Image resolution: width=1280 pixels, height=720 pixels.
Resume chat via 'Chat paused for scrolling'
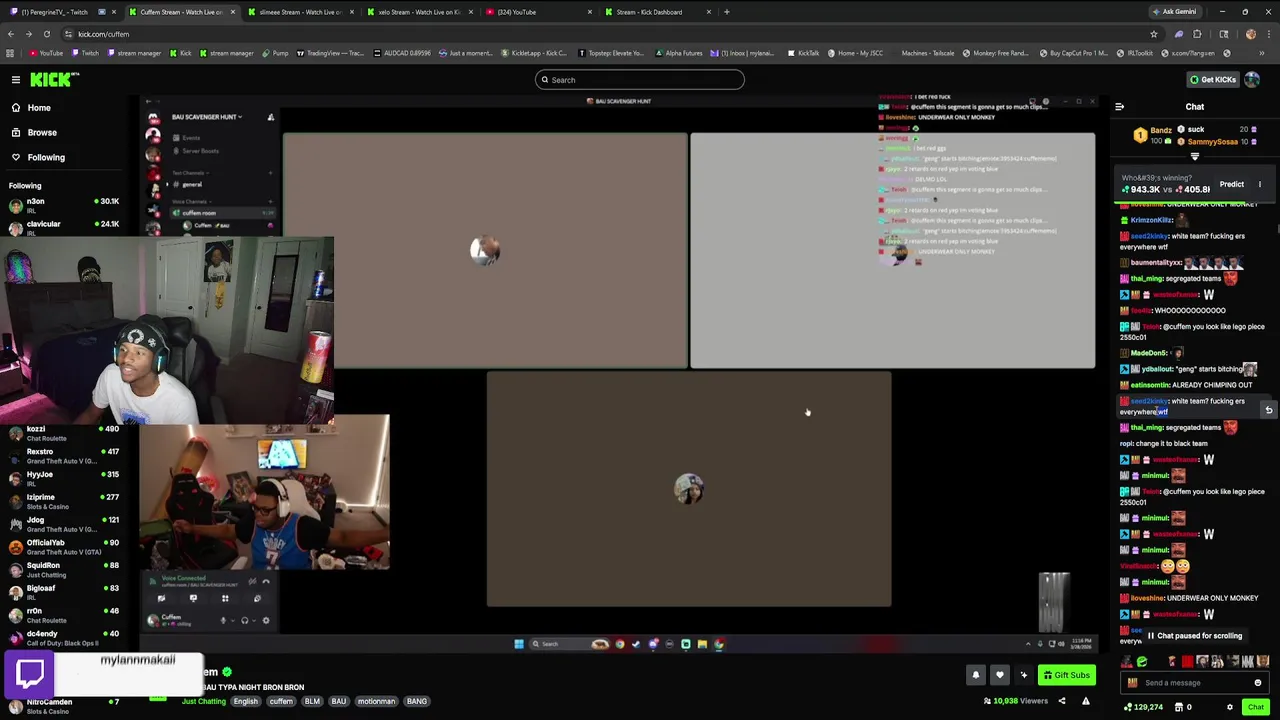(1194, 636)
